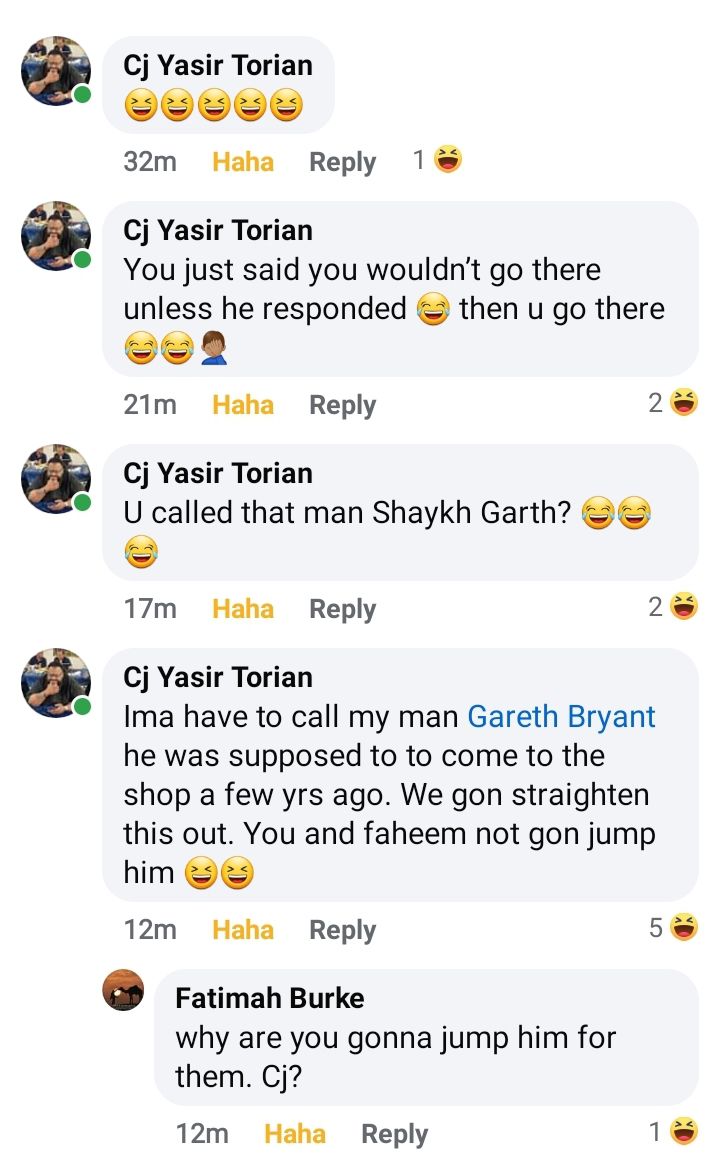Reply to the emoji-only comment
Viewport: 720px width, 1172px height.
coord(342,162)
